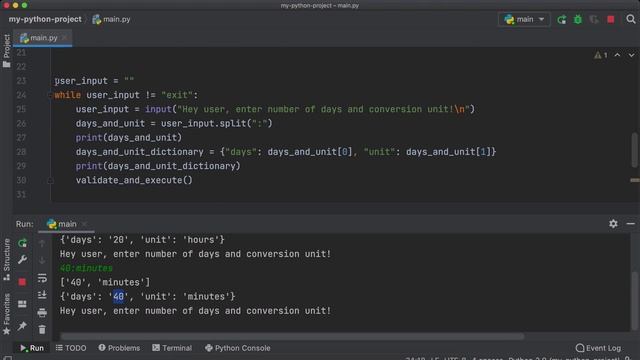Stop the running process from top toolbar
The image size is (640, 360).
[x=611, y=19]
